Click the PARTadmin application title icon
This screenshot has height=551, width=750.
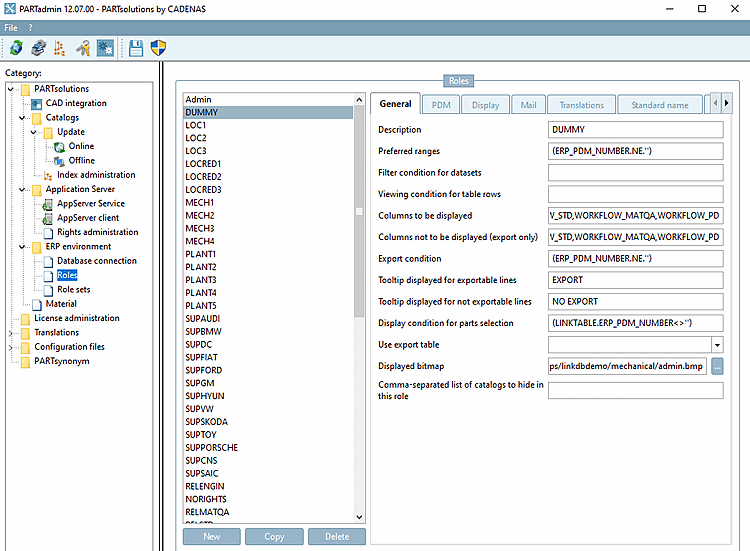[10, 9]
